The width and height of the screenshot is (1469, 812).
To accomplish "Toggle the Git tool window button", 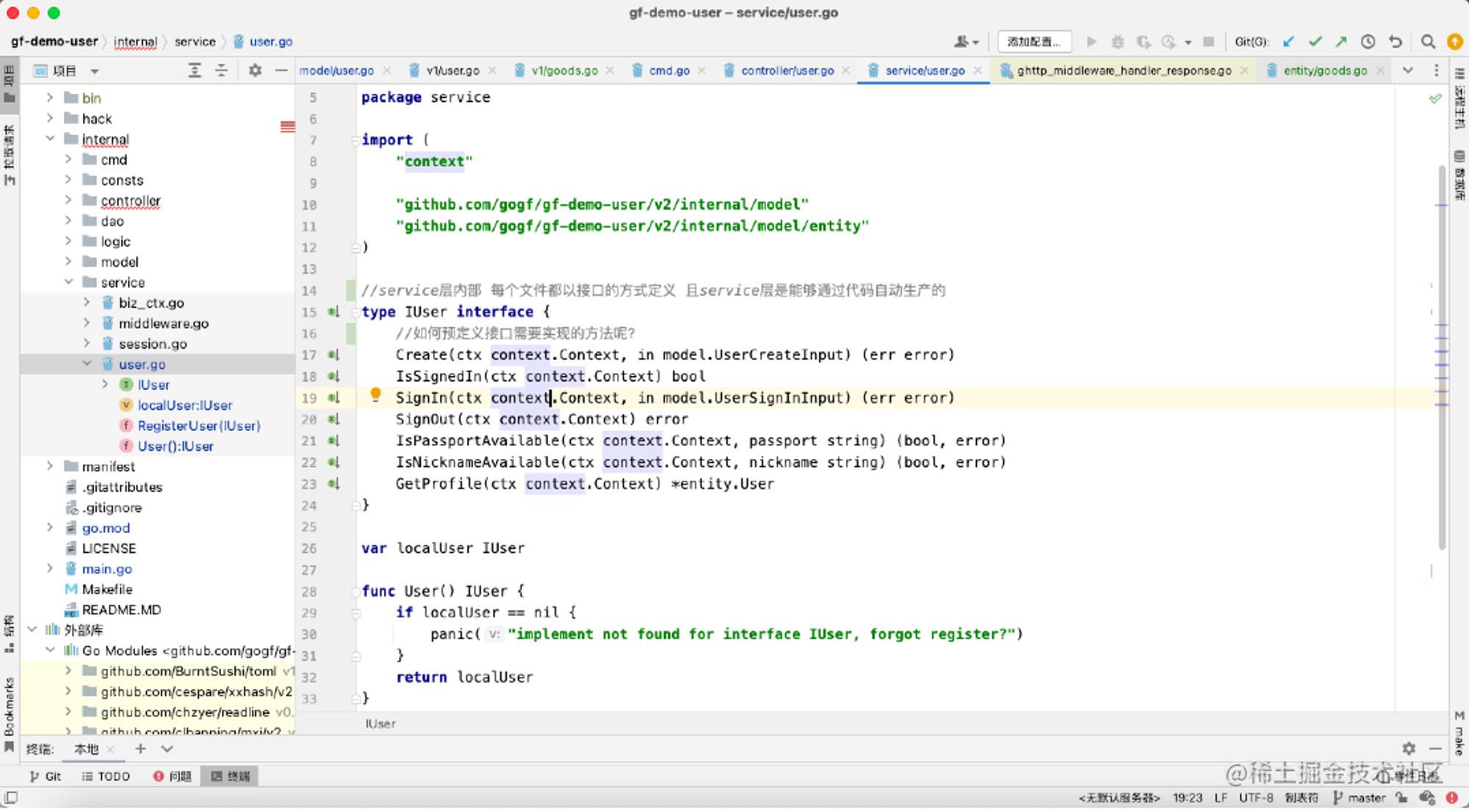I will click(46, 776).
